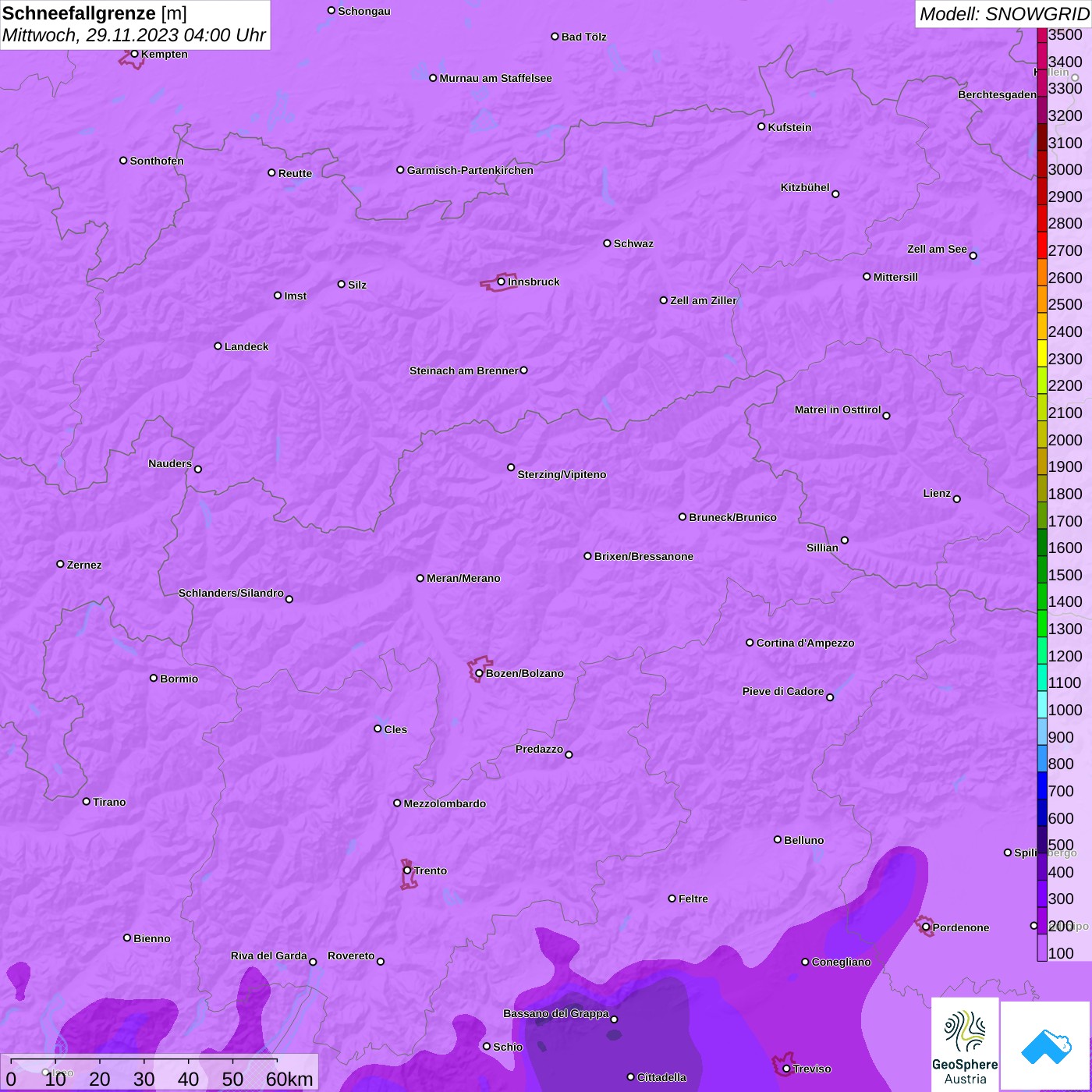Click the Cittadella label
The image size is (1092, 1092).
point(661,1077)
